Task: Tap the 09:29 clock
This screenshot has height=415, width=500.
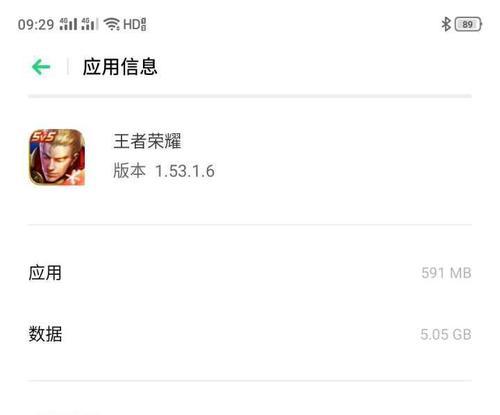Action: (x=36, y=25)
